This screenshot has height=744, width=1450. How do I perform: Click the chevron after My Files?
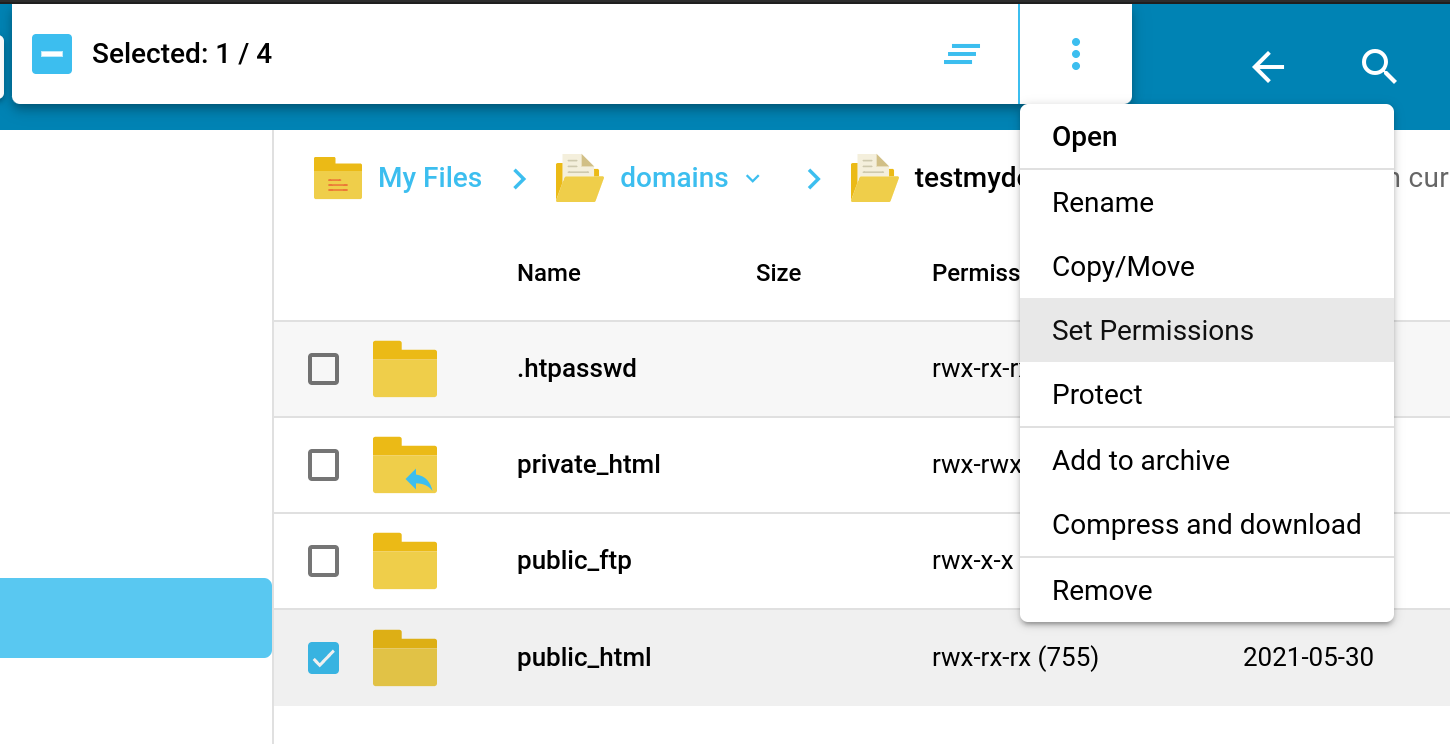519,179
